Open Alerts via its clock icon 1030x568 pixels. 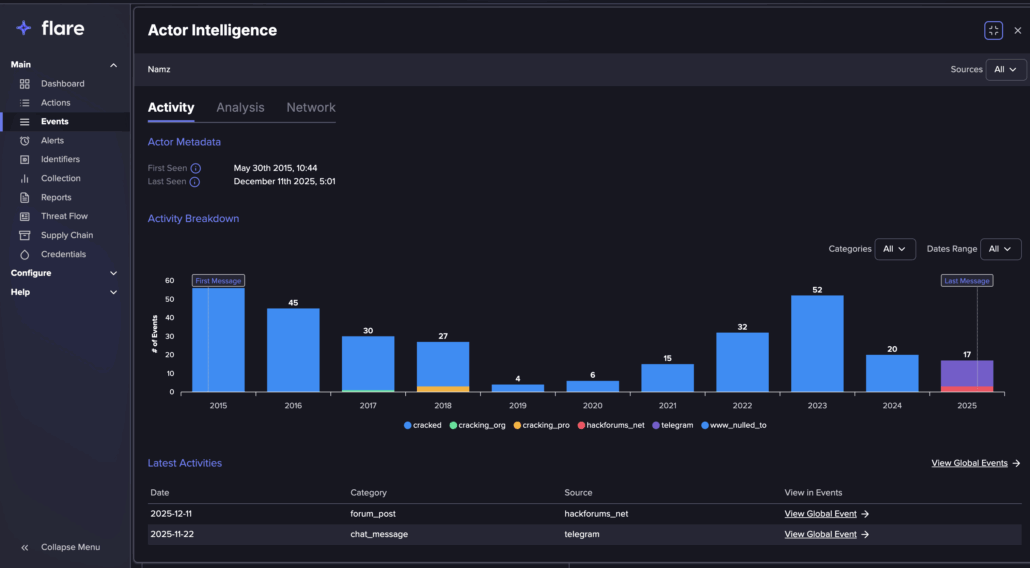25,141
